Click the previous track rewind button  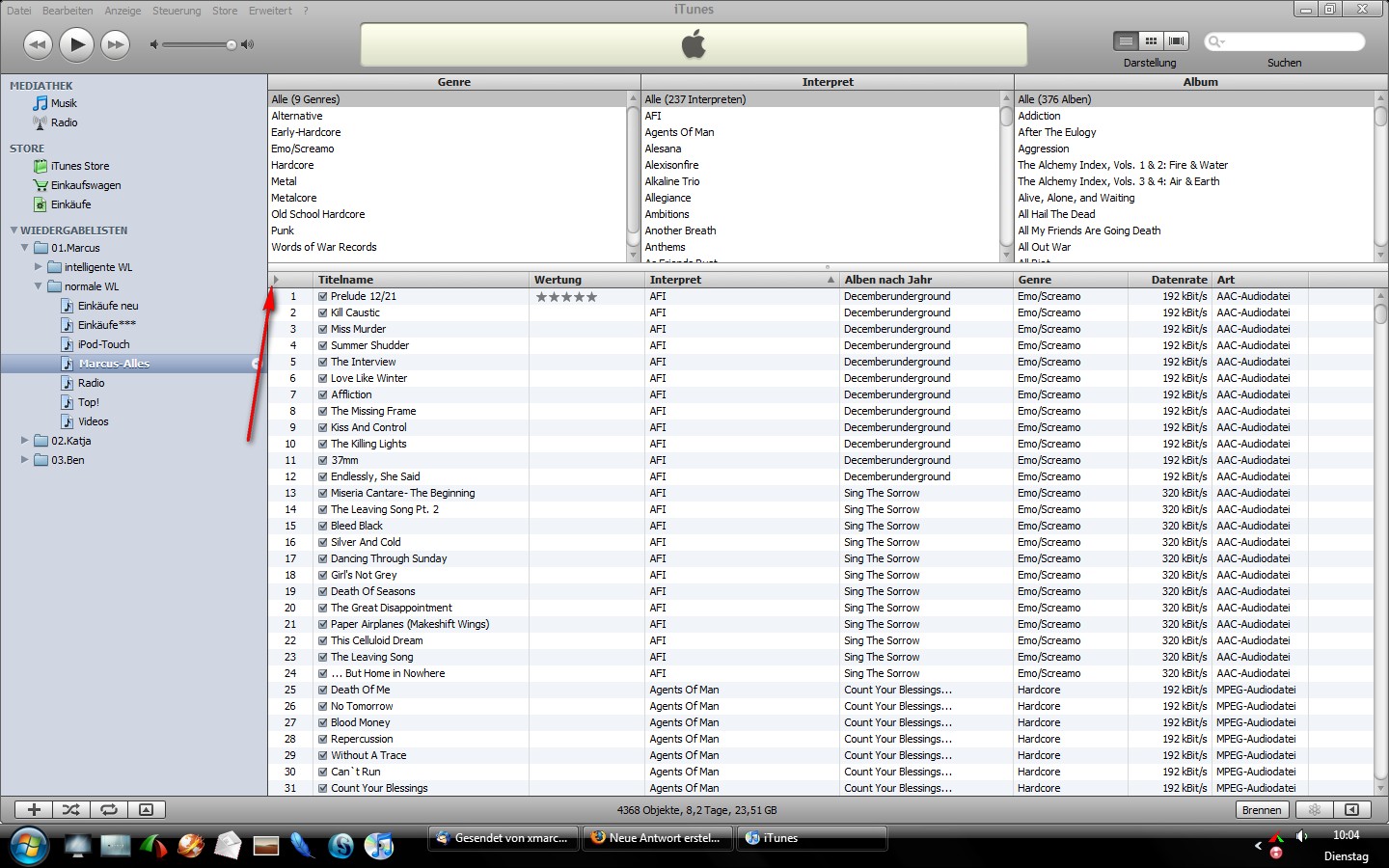(x=38, y=44)
